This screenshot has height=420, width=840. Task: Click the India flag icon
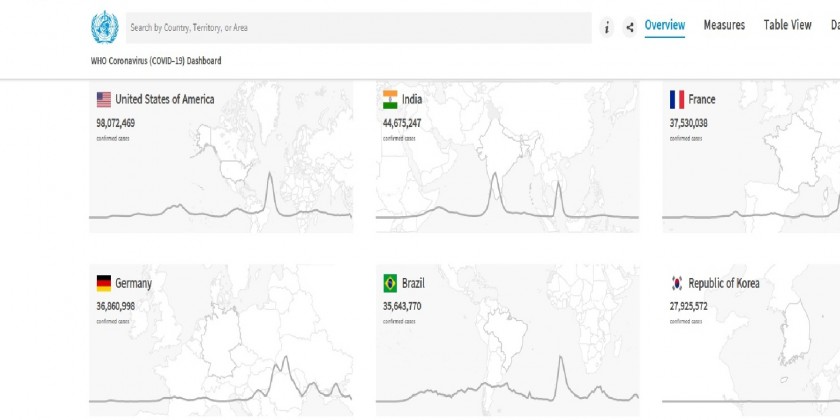tap(390, 99)
